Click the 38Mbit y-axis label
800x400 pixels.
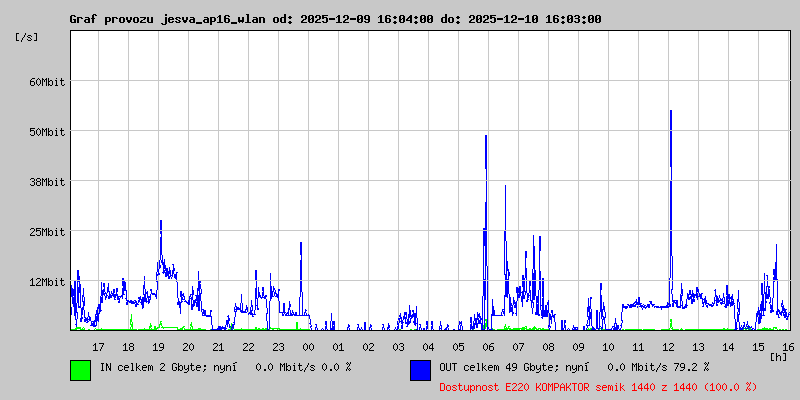click(47, 182)
